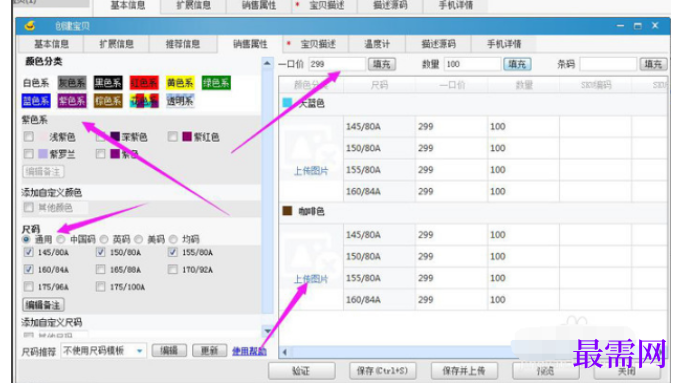Click the 编辑备注 button under sizes

click(43, 305)
